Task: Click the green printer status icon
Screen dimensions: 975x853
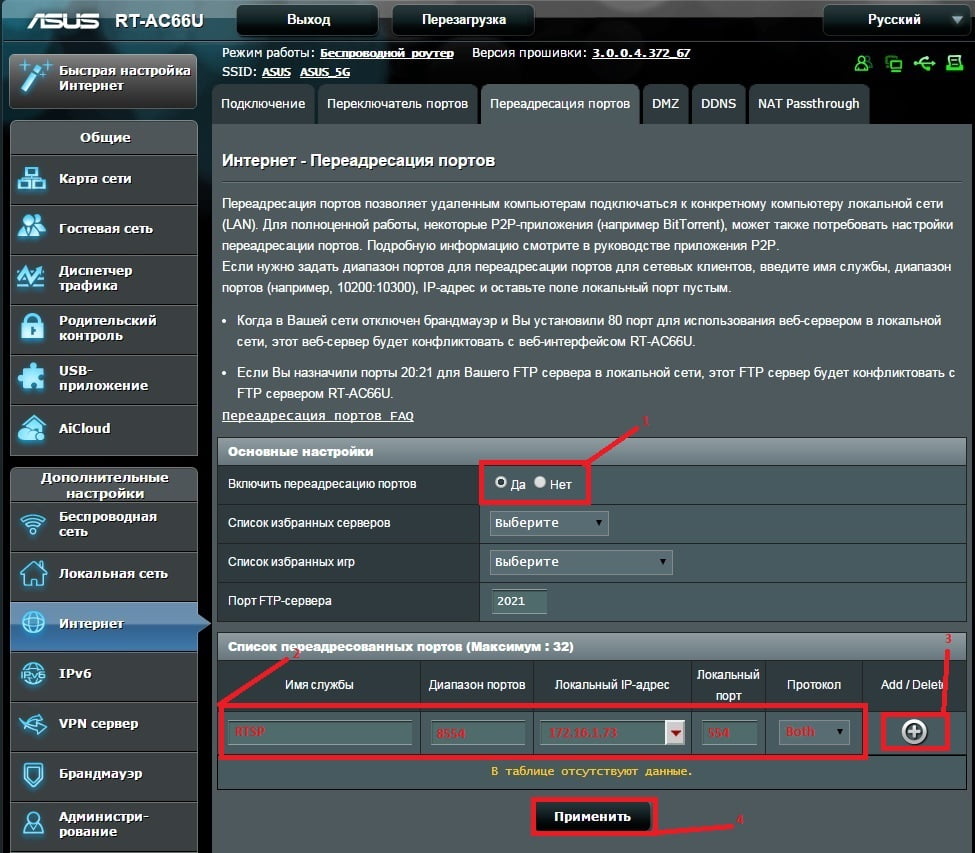Action: 954,63
